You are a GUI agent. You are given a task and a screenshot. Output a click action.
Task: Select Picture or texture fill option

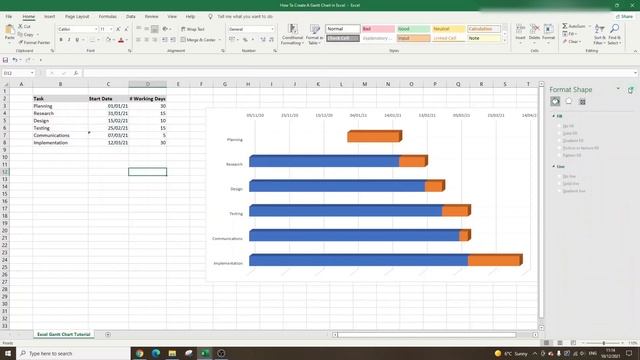click(x=560, y=148)
